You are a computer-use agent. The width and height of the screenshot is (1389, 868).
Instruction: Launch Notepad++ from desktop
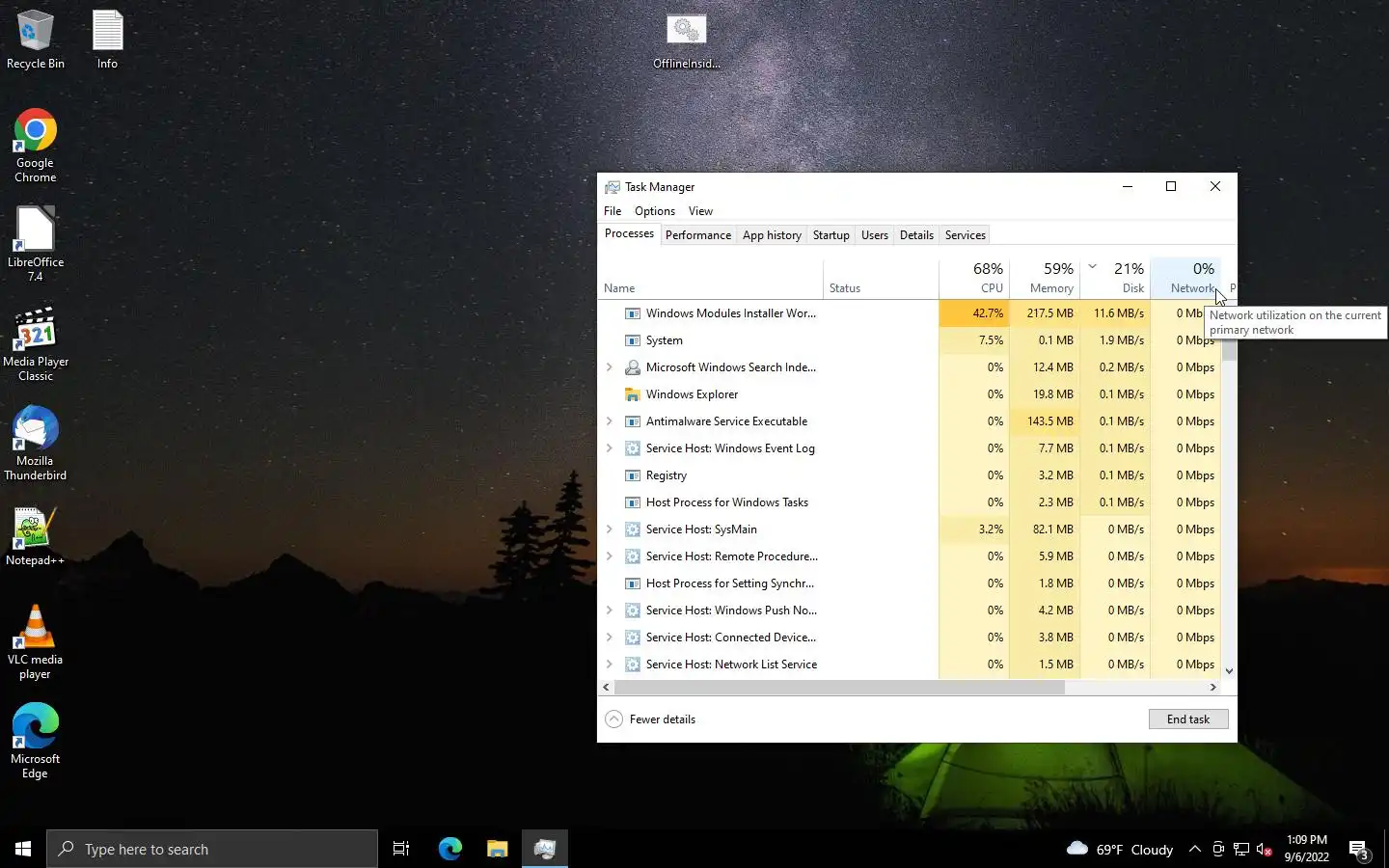pos(35,536)
